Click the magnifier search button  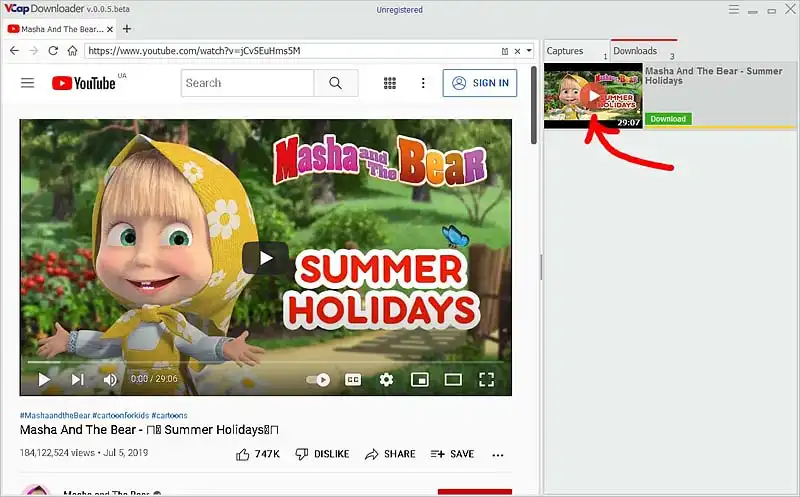(x=336, y=83)
